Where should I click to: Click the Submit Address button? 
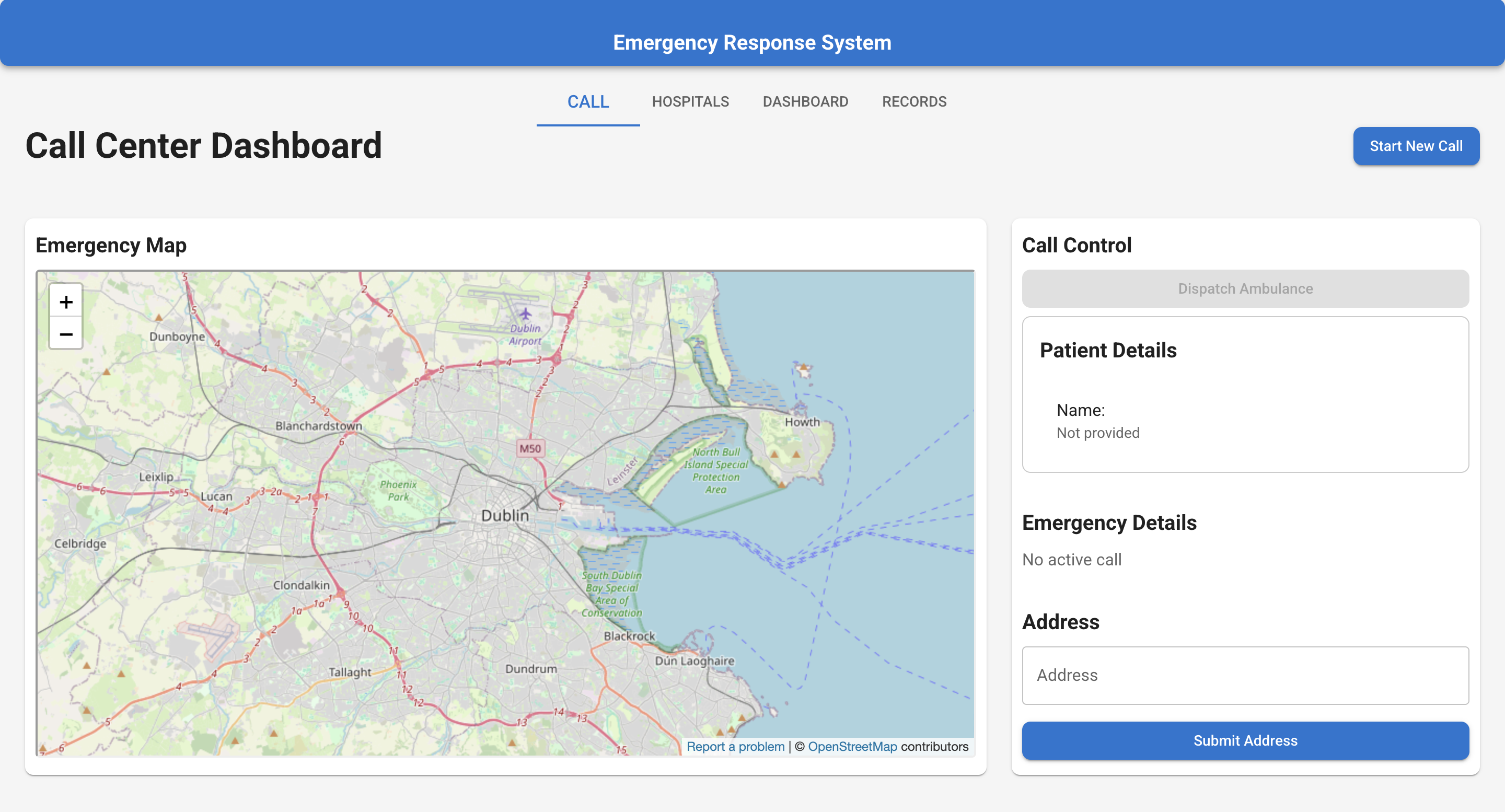tap(1245, 740)
